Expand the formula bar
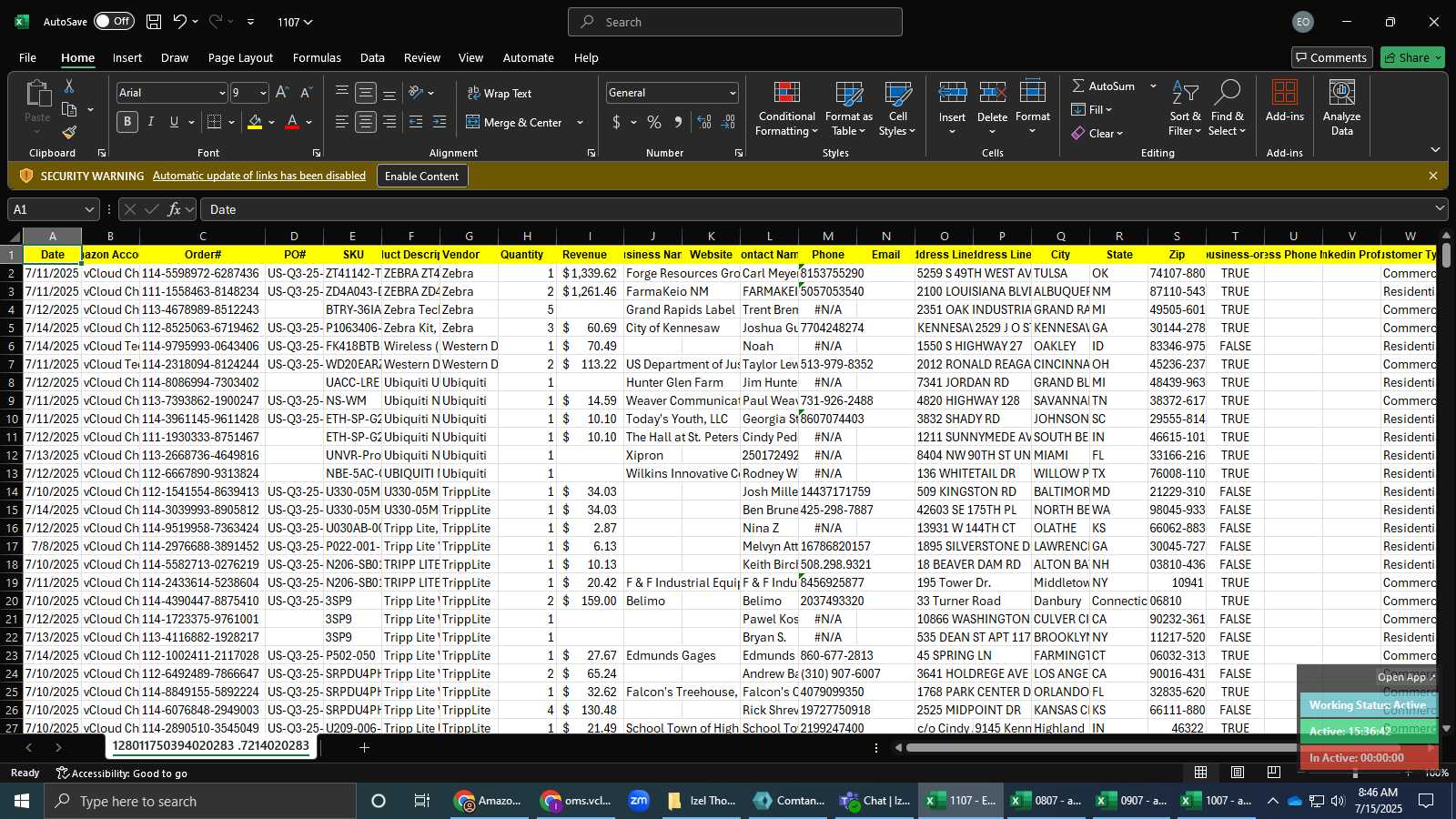The height and width of the screenshot is (819, 1456). pos(1440,209)
